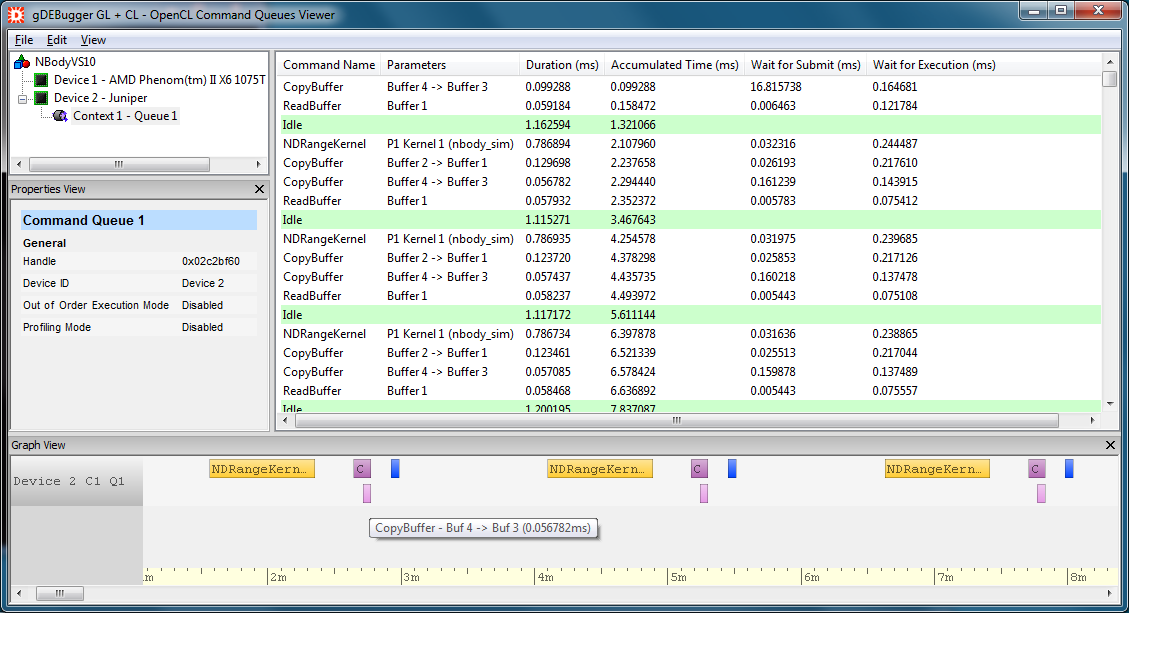The width and height of the screenshot is (1152, 648).
Task: Click the Wait for Submit (ms) column header
Action: [805, 65]
